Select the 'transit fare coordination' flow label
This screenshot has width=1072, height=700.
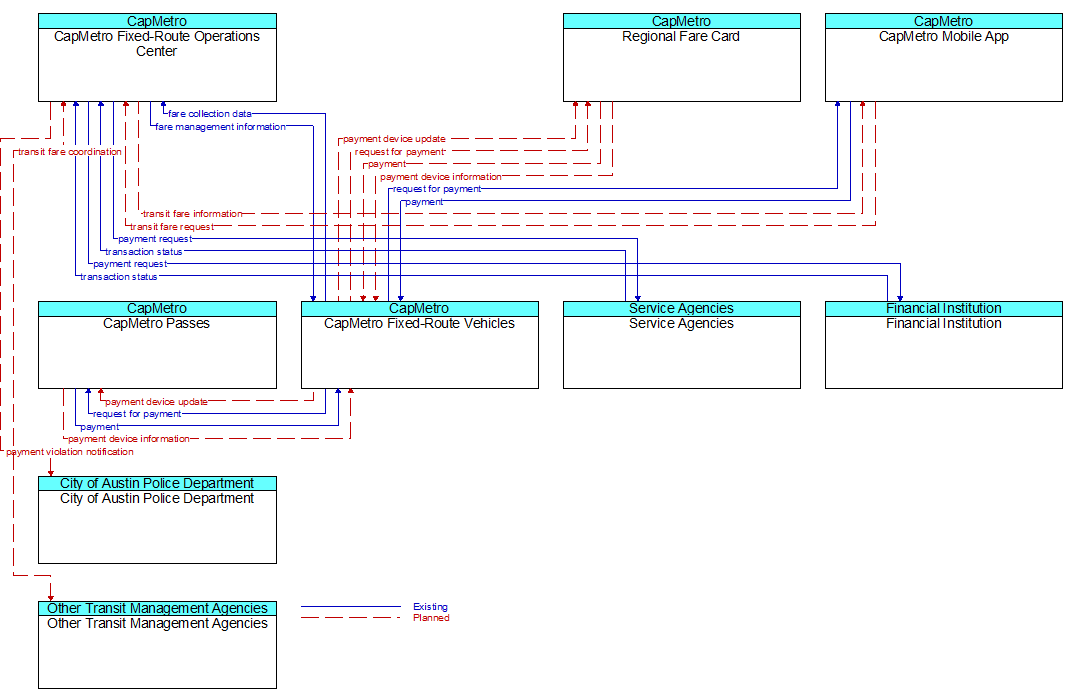click(x=70, y=152)
